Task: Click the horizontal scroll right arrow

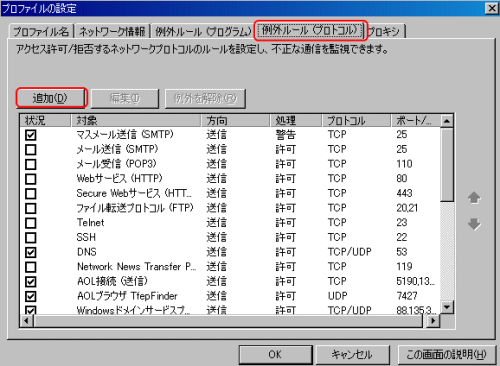Action: click(433, 321)
